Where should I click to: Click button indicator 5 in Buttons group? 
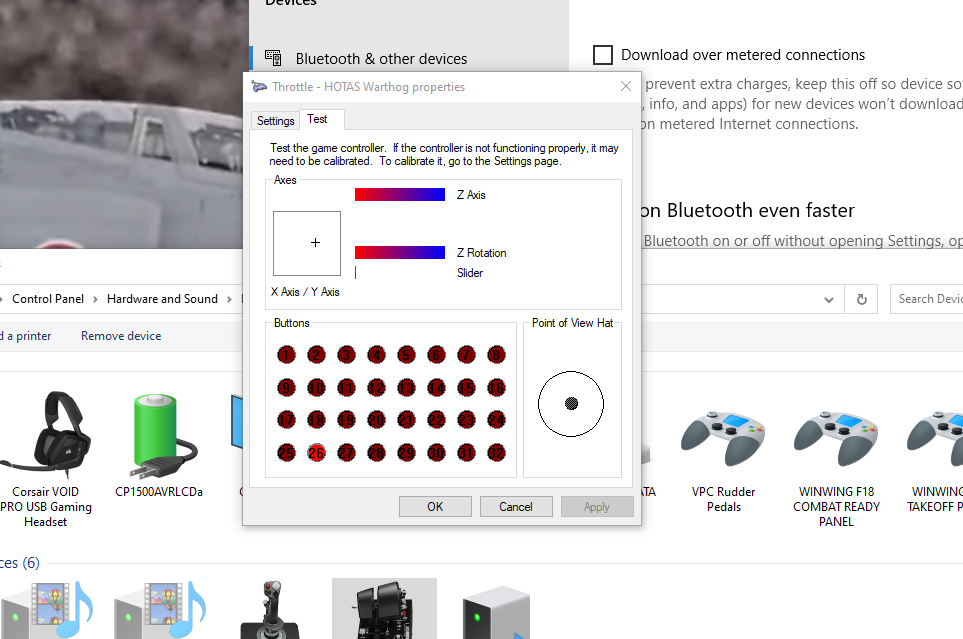tap(407, 355)
